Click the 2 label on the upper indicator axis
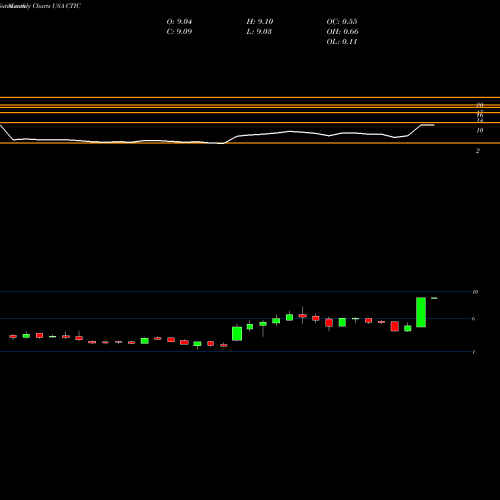The width and height of the screenshot is (500, 500). pyautogui.click(x=478, y=151)
